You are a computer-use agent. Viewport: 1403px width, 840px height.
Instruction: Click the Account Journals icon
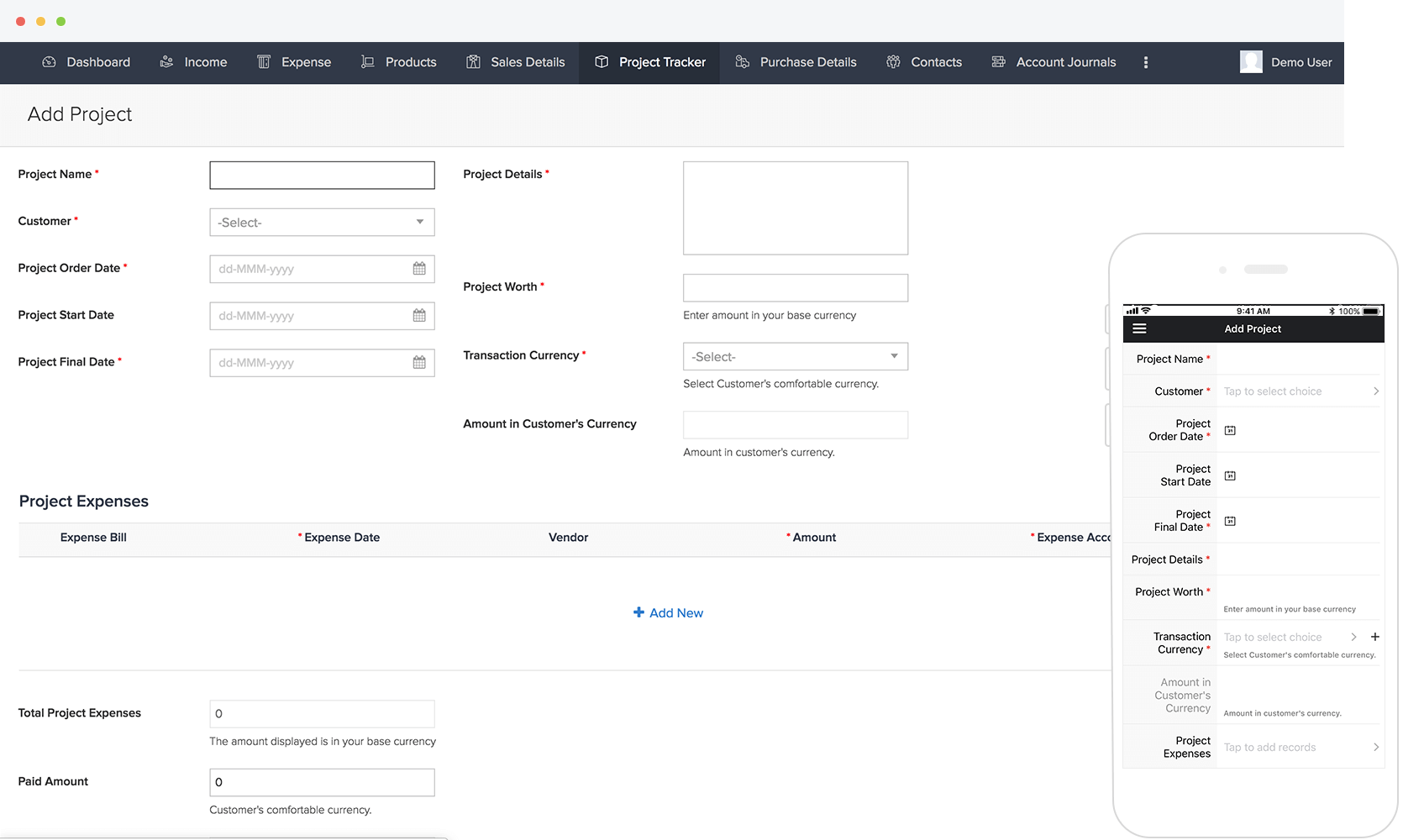(999, 62)
